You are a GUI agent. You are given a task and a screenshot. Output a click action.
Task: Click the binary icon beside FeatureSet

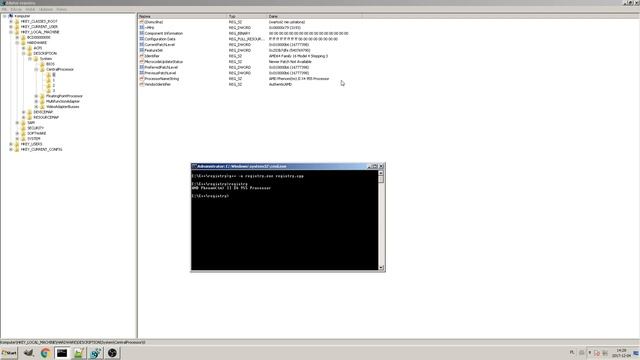pos(142,50)
